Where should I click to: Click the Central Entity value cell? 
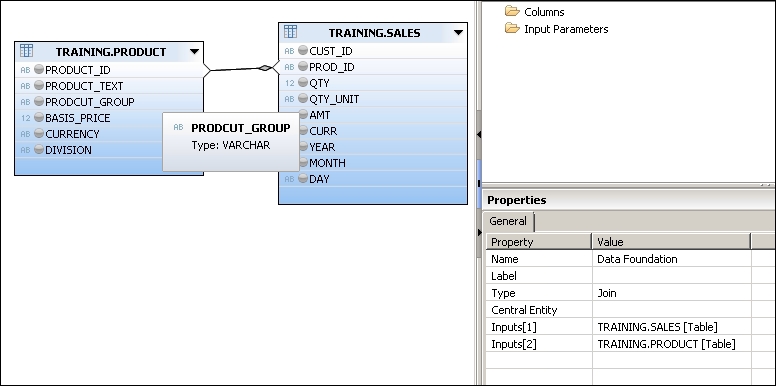pyautogui.click(x=671, y=310)
